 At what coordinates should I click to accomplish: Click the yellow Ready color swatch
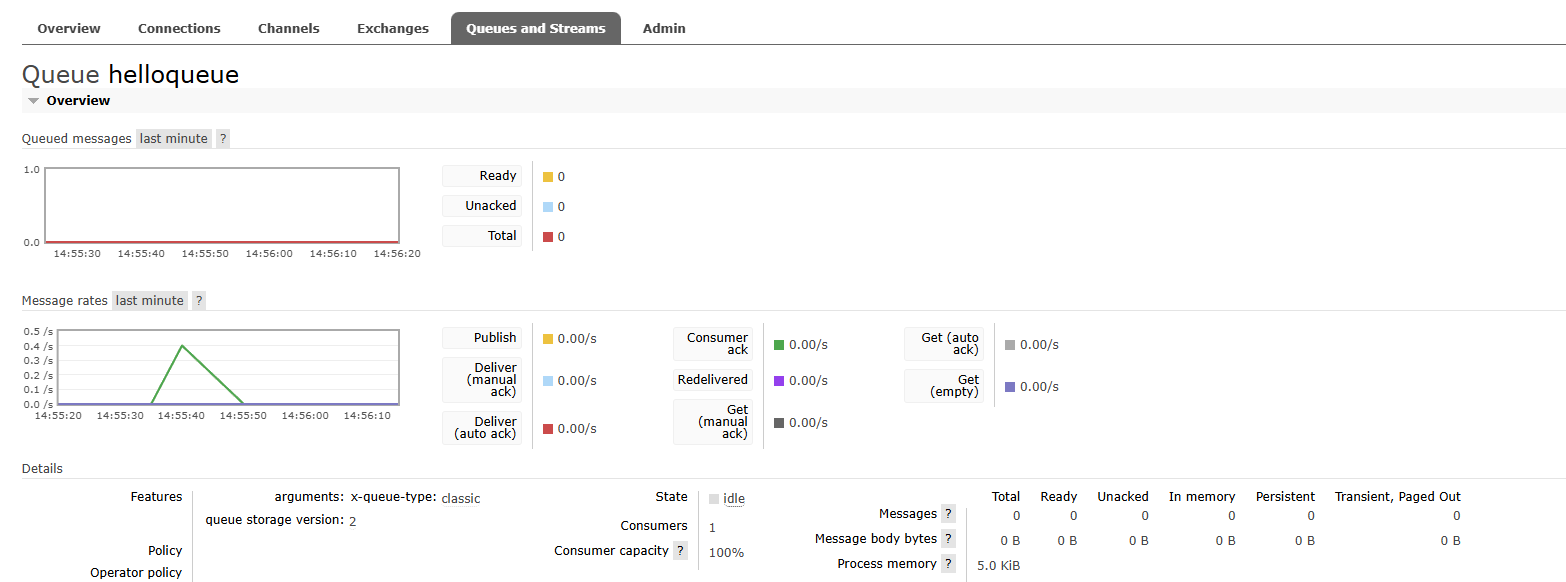pyautogui.click(x=548, y=177)
